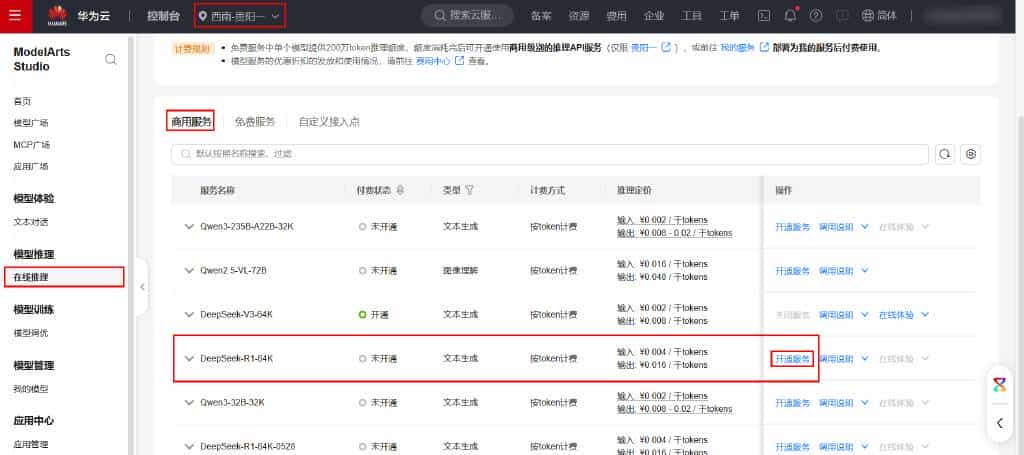This screenshot has height=455, width=1024.
Task: Open 在线体验 for DeepSeek-V3-64K
Action: point(896,315)
